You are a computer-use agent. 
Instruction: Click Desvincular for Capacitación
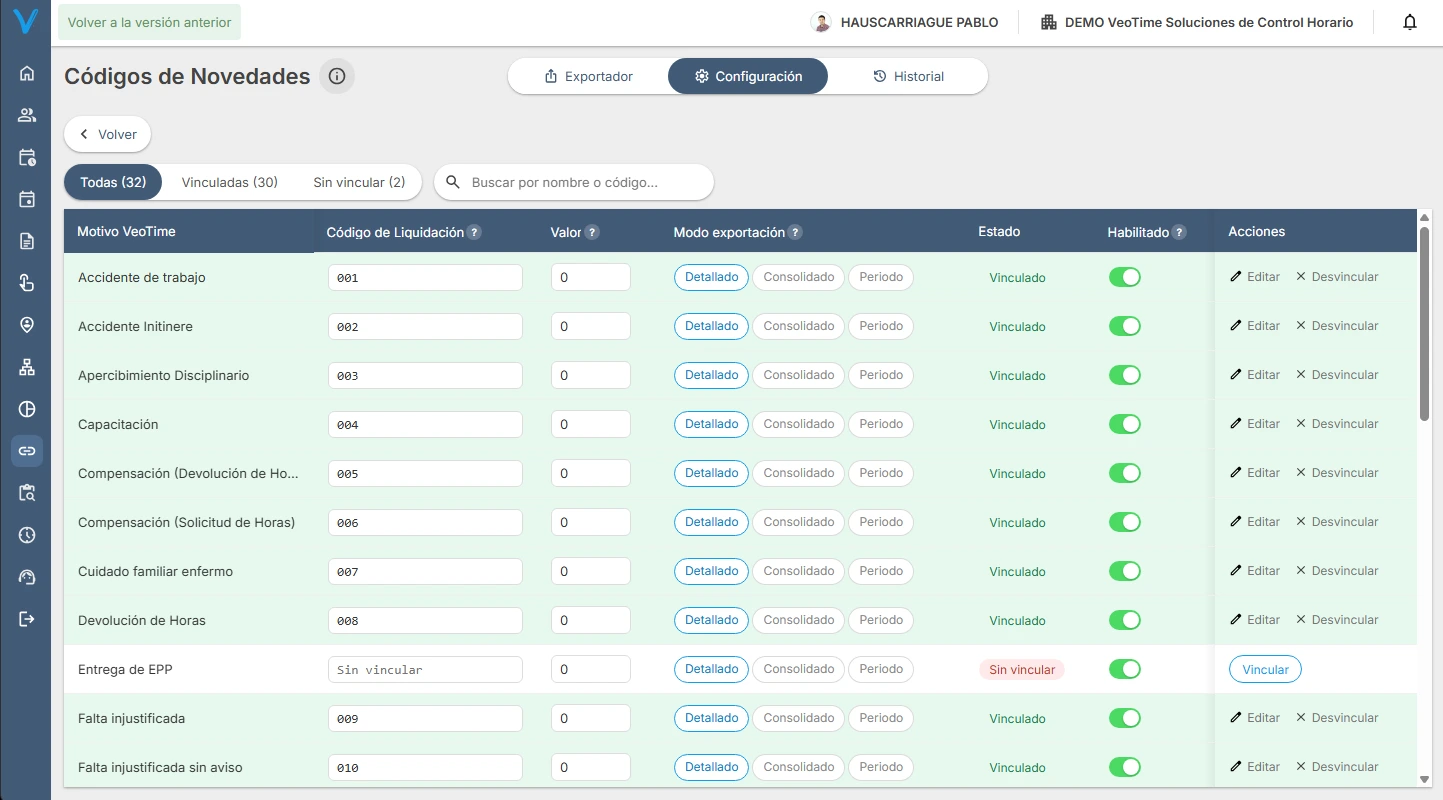[x=1337, y=424]
